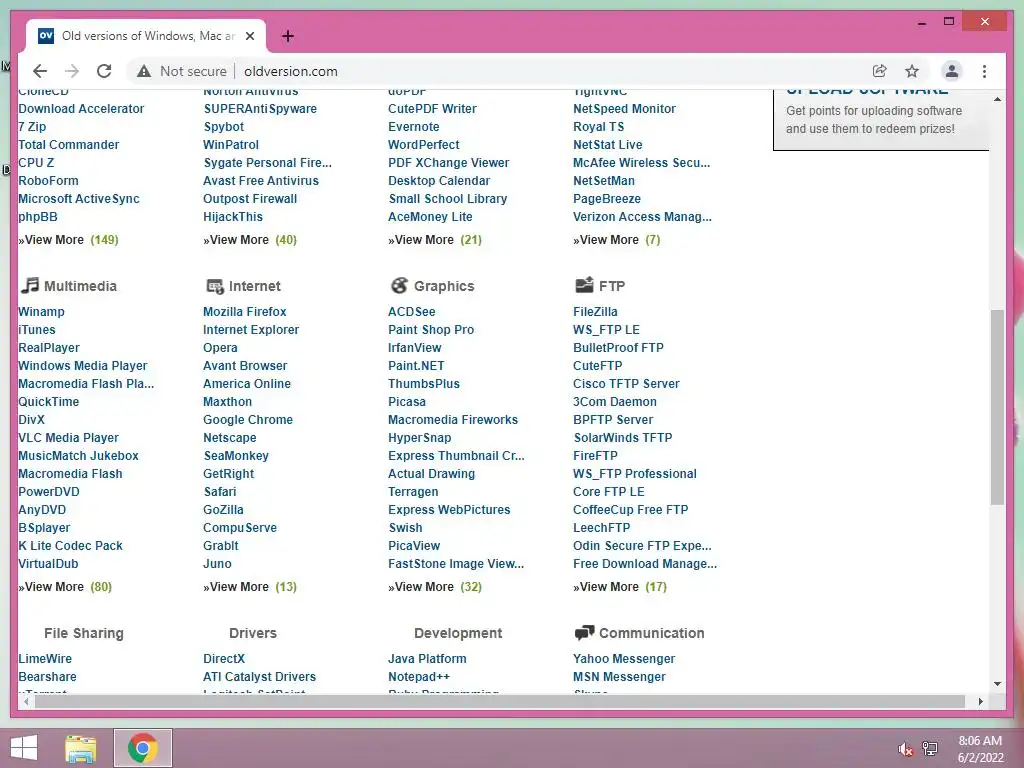Open the ACDSee link
Screen dimensions: 1024x768
click(x=411, y=312)
